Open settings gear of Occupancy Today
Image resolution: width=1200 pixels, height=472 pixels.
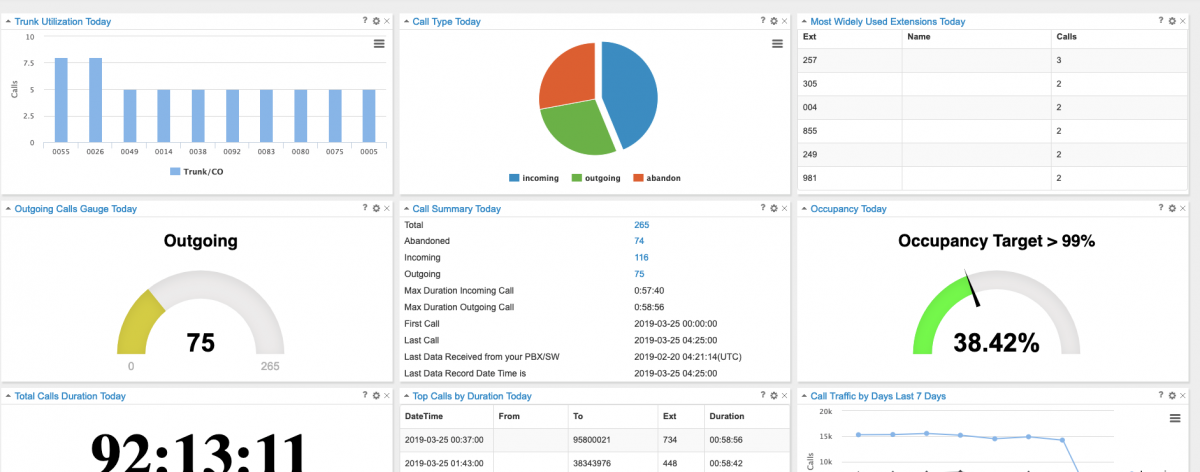click(x=1172, y=208)
